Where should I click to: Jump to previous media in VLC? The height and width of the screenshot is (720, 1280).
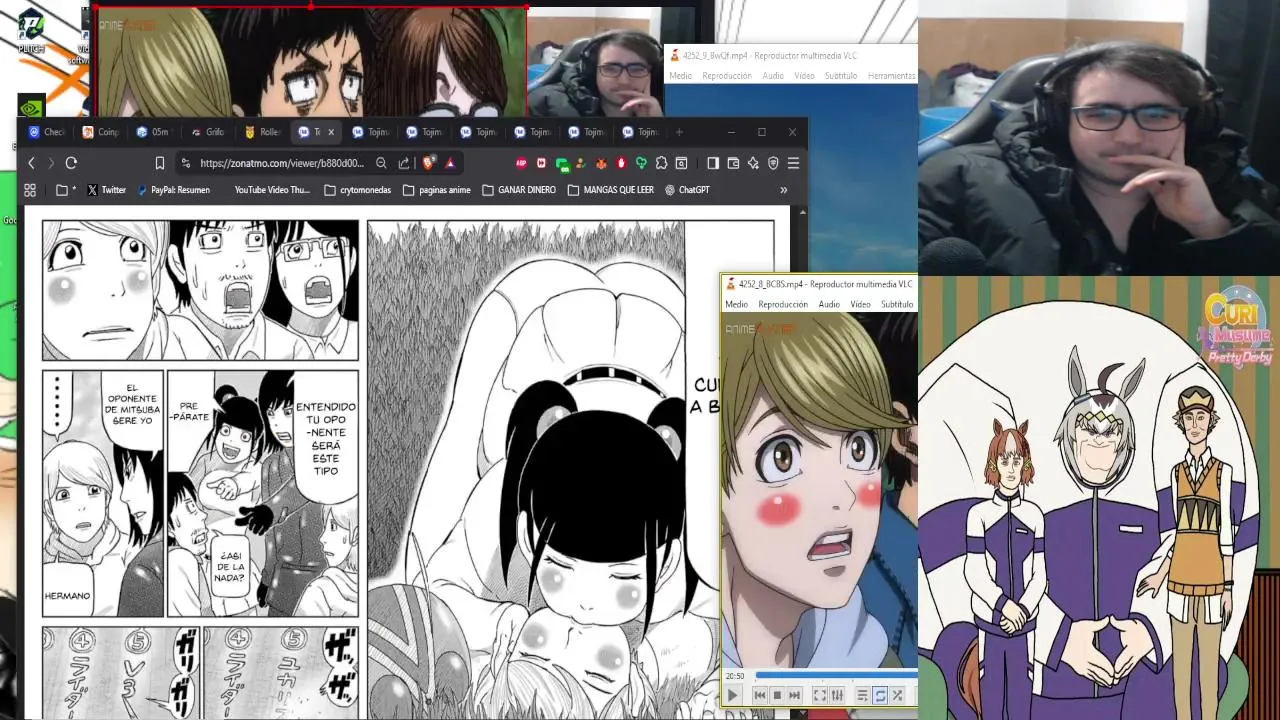pyautogui.click(x=760, y=695)
